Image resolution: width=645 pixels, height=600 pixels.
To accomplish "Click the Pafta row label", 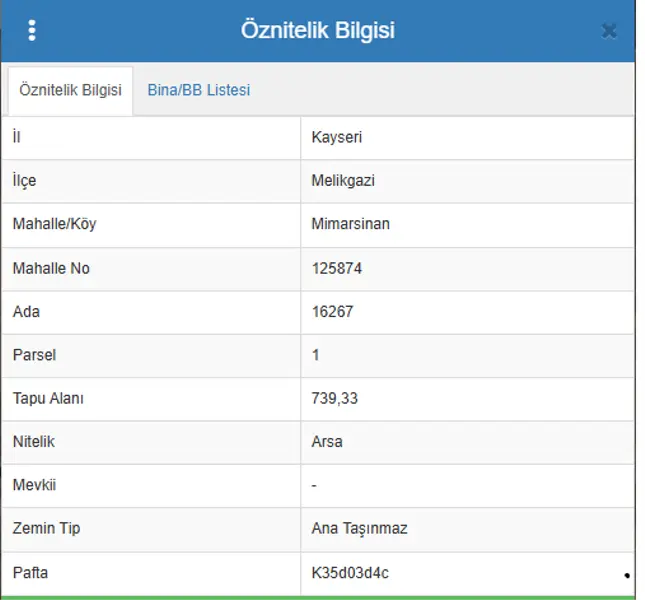I will [30, 573].
